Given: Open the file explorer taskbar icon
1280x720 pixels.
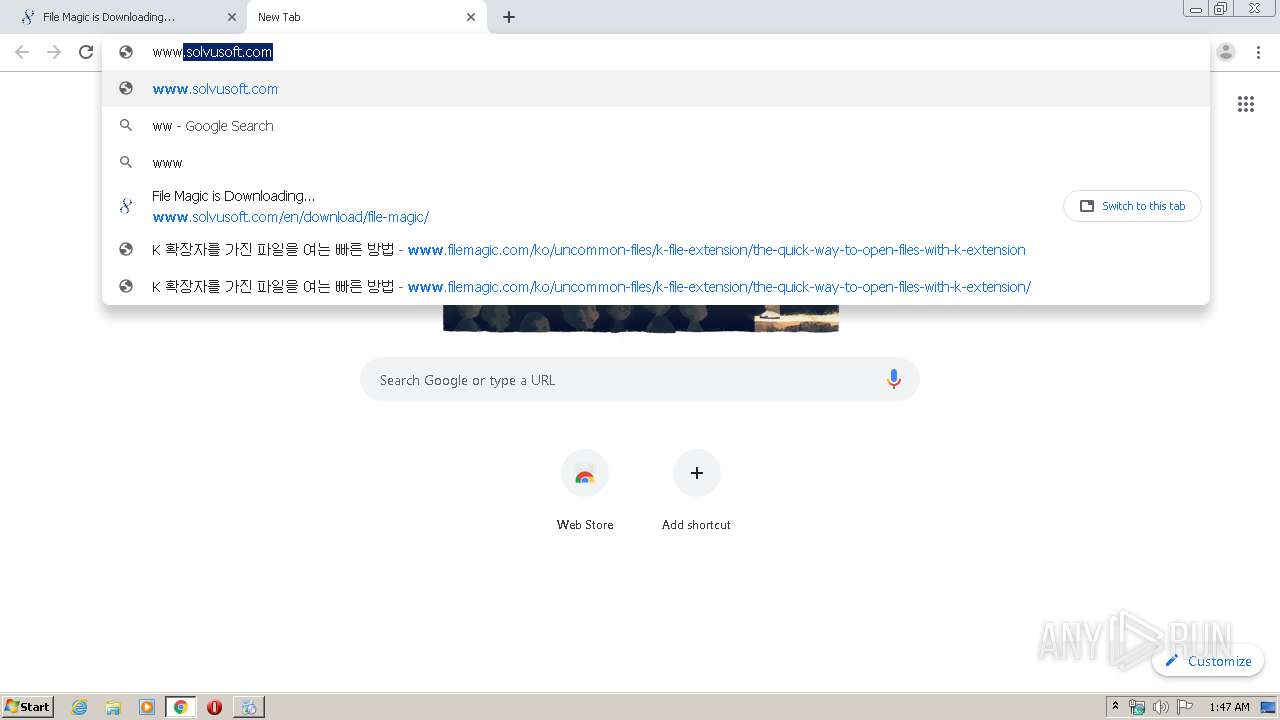Looking at the screenshot, I should 113,707.
